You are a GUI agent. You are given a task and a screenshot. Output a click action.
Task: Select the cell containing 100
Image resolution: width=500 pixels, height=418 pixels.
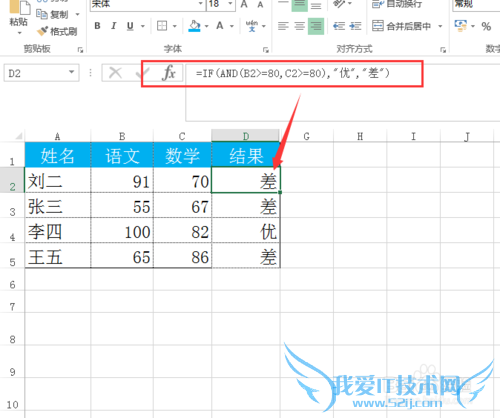point(122,231)
